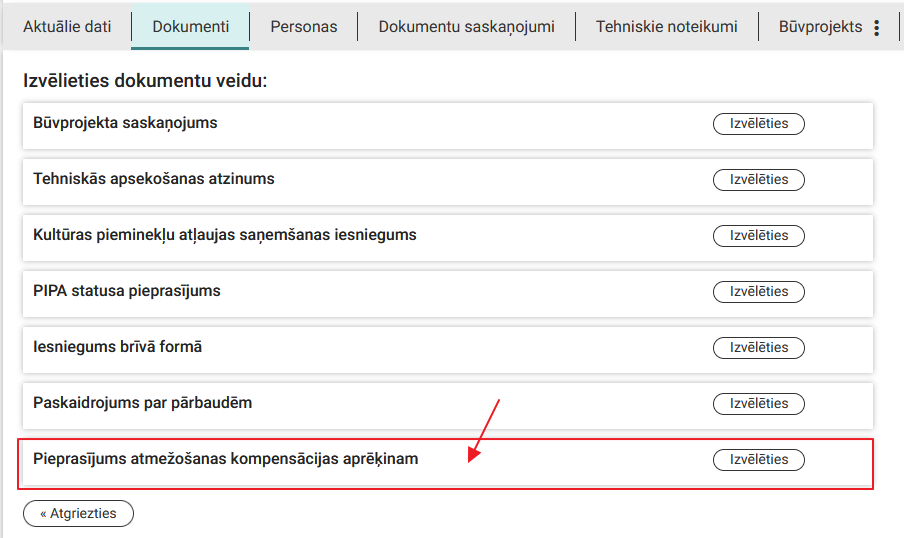Screen dimensions: 904x538
Task: Go to the Personas tab
Action: tap(304, 27)
